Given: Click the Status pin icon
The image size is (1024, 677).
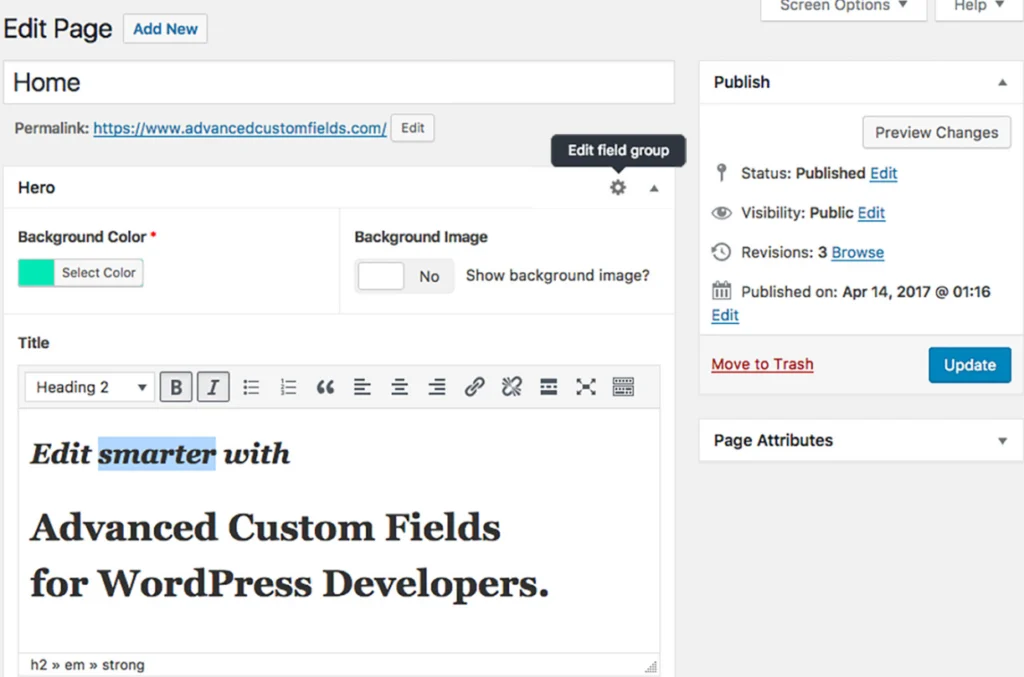Looking at the screenshot, I should click(x=721, y=173).
